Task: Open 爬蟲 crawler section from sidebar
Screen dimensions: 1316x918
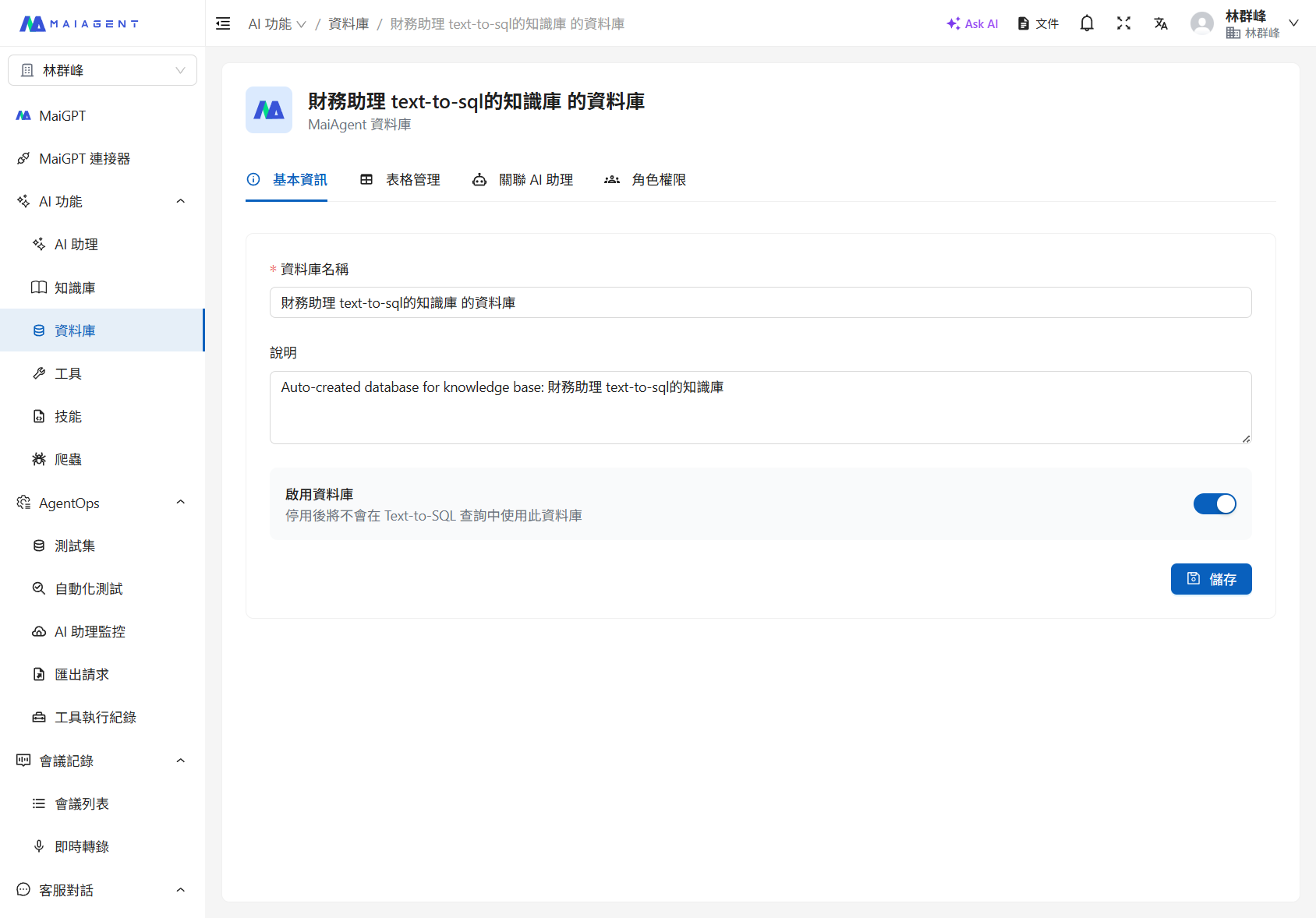Action: [x=68, y=459]
